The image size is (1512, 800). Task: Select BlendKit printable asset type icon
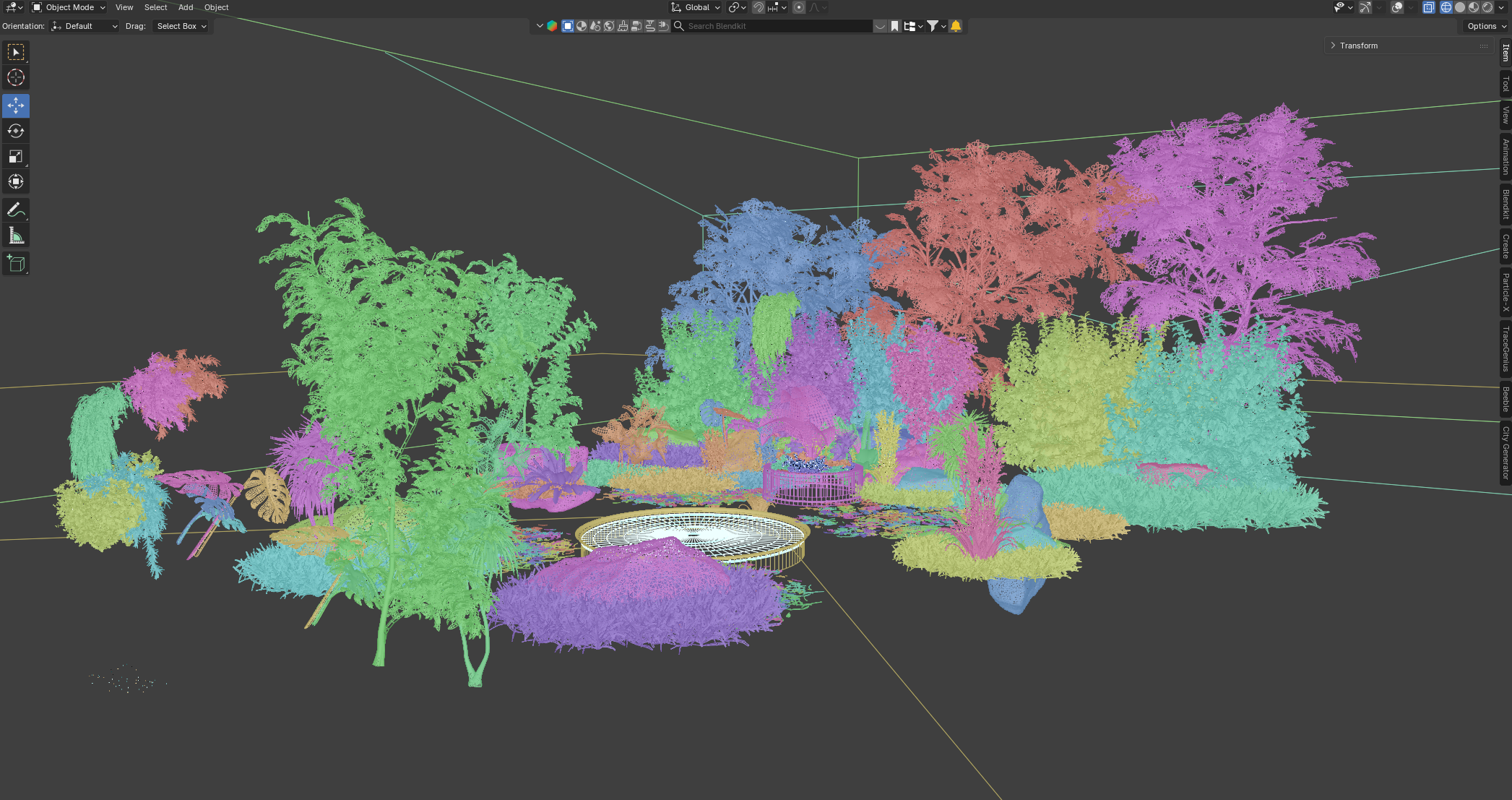650,26
